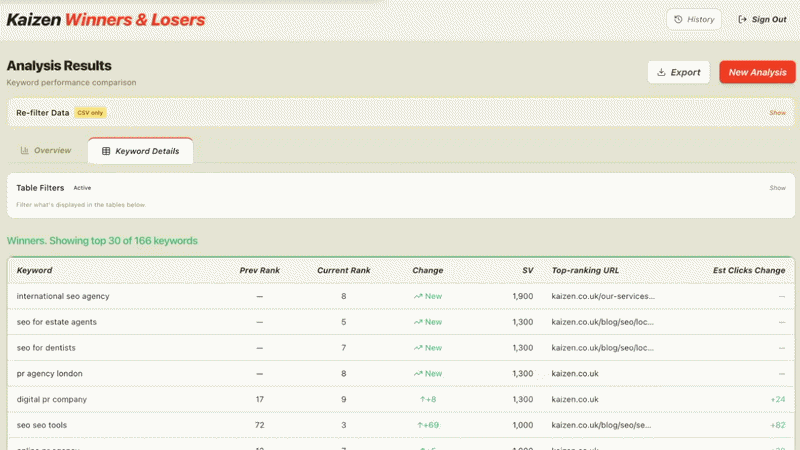This screenshot has height=450, width=800.
Task: Click the Overview chart icon
Action: (x=24, y=151)
